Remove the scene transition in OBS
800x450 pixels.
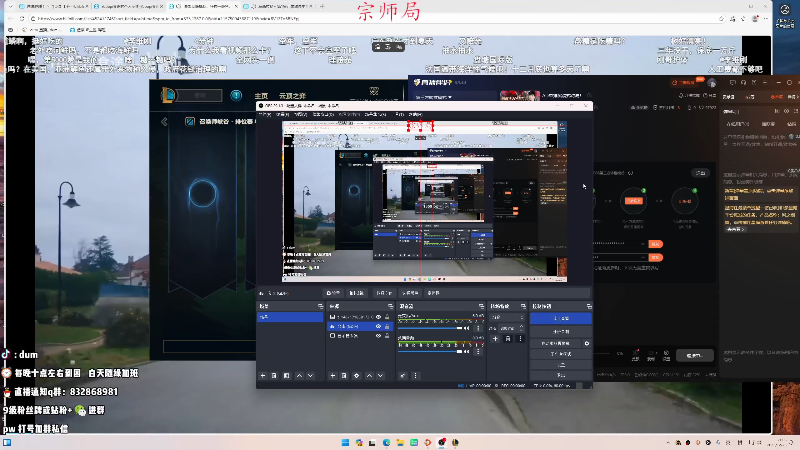tap(508, 339)
